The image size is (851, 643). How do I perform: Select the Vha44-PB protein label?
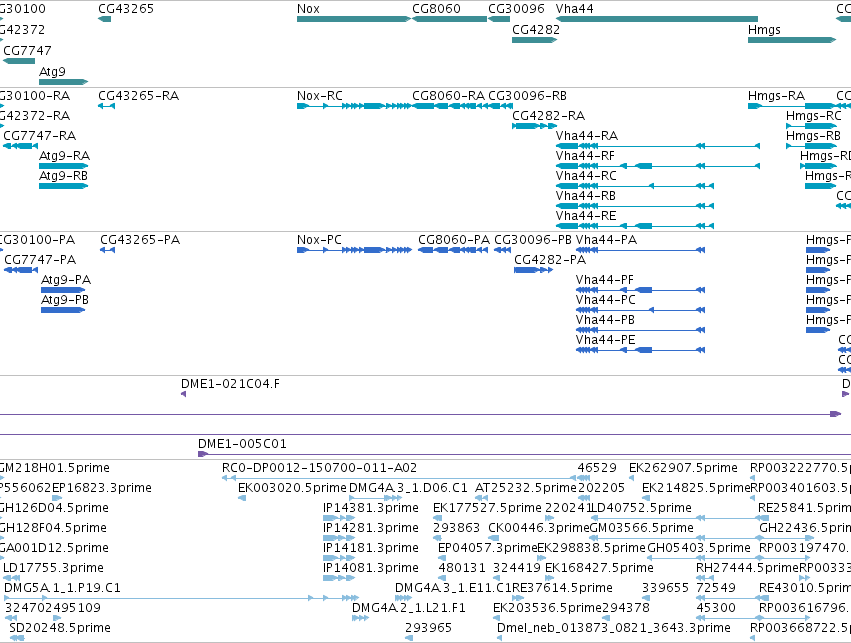605,320
